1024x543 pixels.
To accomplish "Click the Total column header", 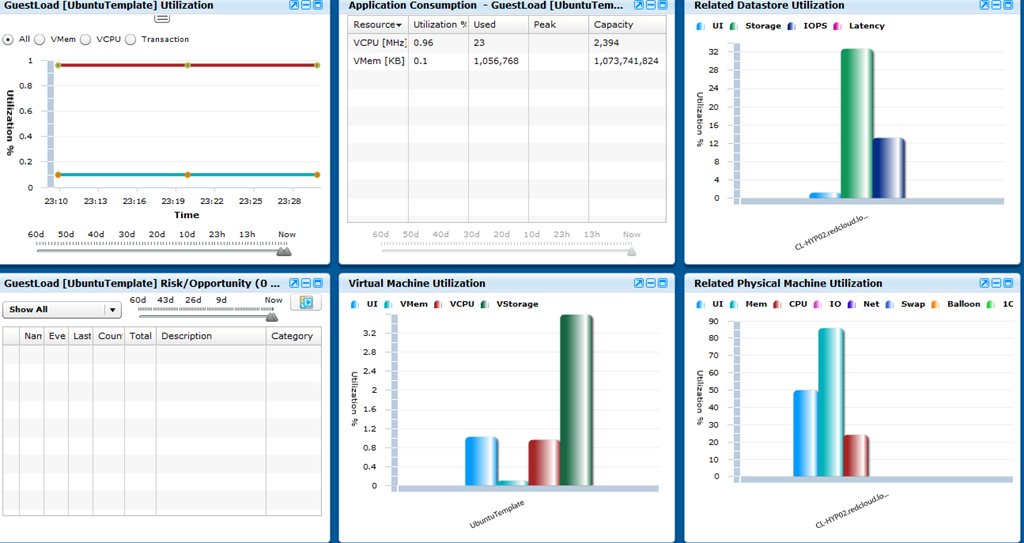I will coord(140,336).
